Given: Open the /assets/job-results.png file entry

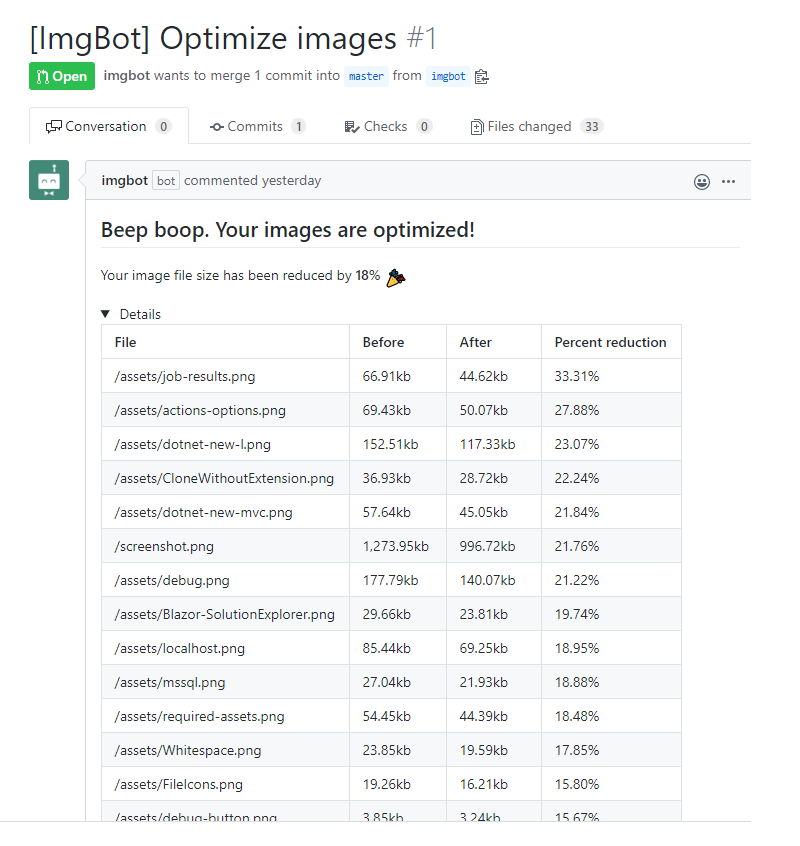Looking at the screenshot, I should pyautogui.click(x=187, y=376).
